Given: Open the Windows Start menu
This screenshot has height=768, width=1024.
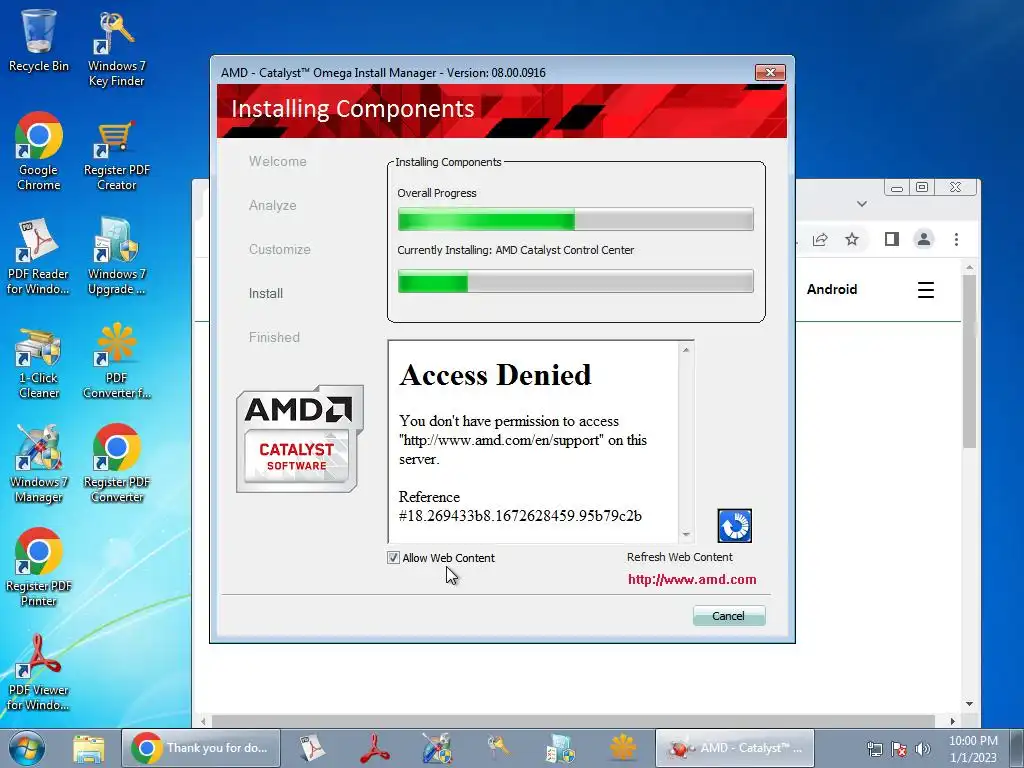Looking at the screenshot, I should pos(27,748).
